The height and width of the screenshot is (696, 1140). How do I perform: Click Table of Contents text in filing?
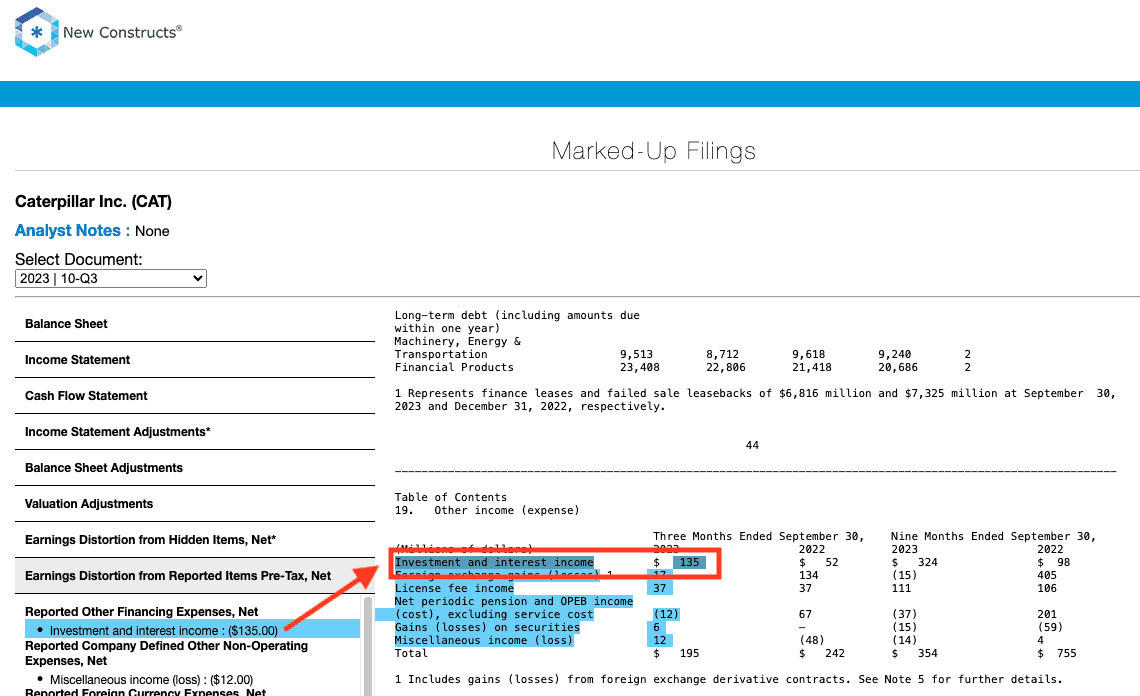coord(451,497)
